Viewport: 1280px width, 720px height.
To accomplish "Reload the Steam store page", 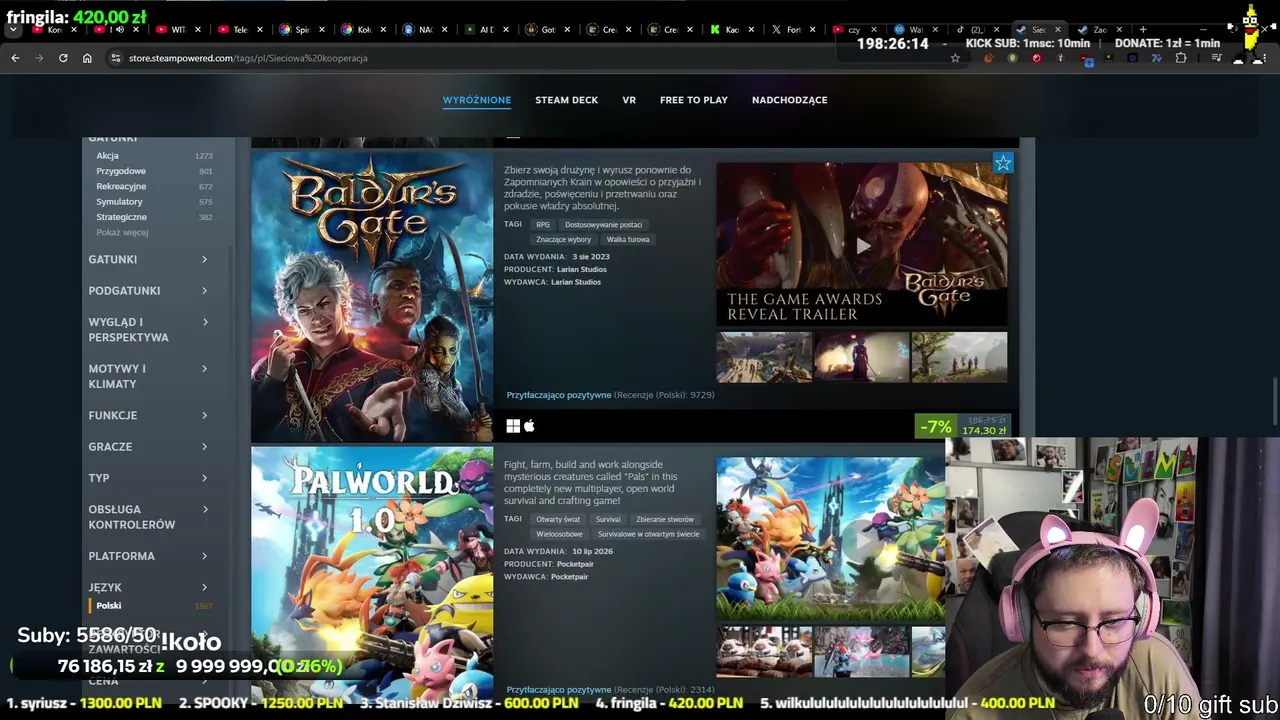I will click(63, 58).
